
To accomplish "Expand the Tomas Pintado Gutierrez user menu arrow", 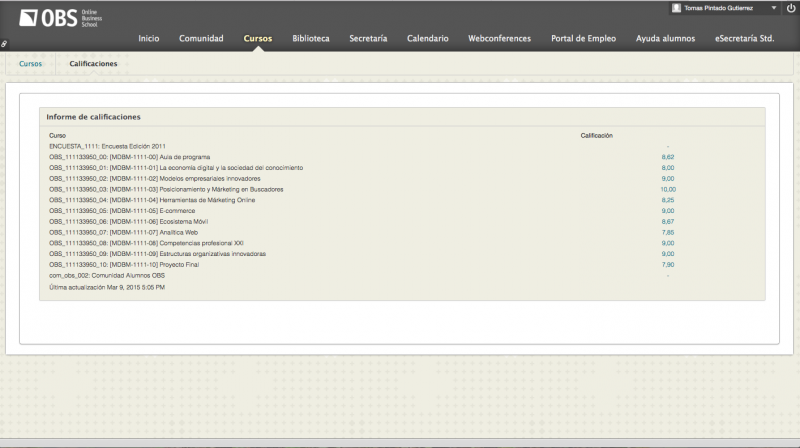I will click(x=775, y=8).
